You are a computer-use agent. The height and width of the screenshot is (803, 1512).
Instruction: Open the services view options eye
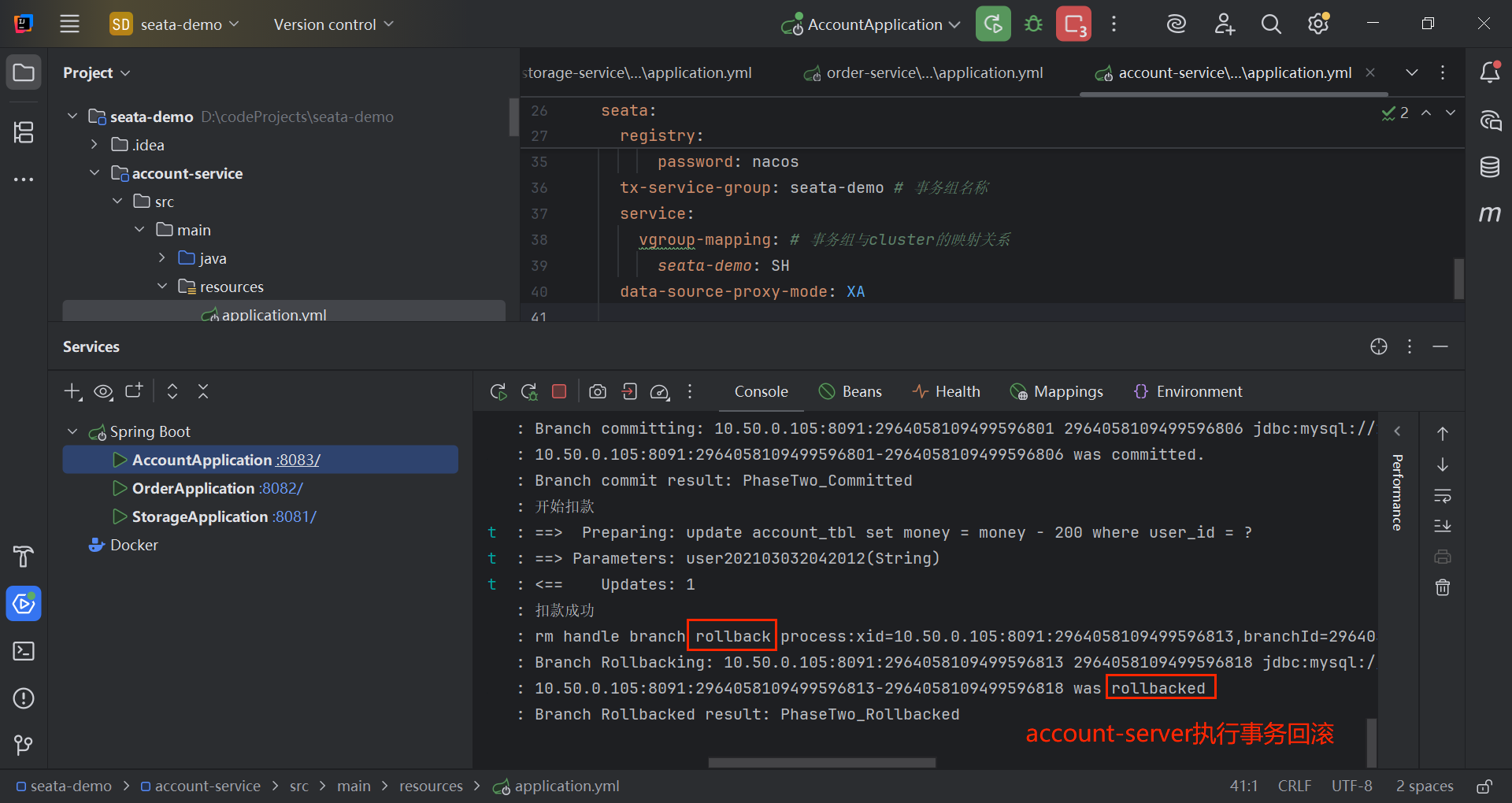pyautogui.click(x=103, y=391)
